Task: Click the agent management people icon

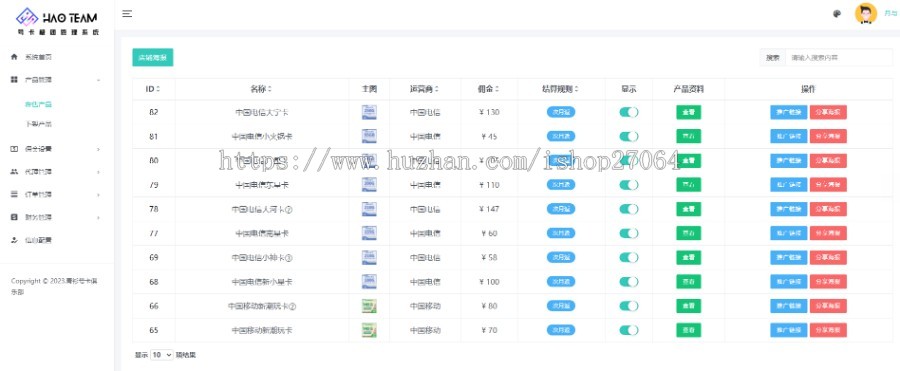Action: pos(14,172)
